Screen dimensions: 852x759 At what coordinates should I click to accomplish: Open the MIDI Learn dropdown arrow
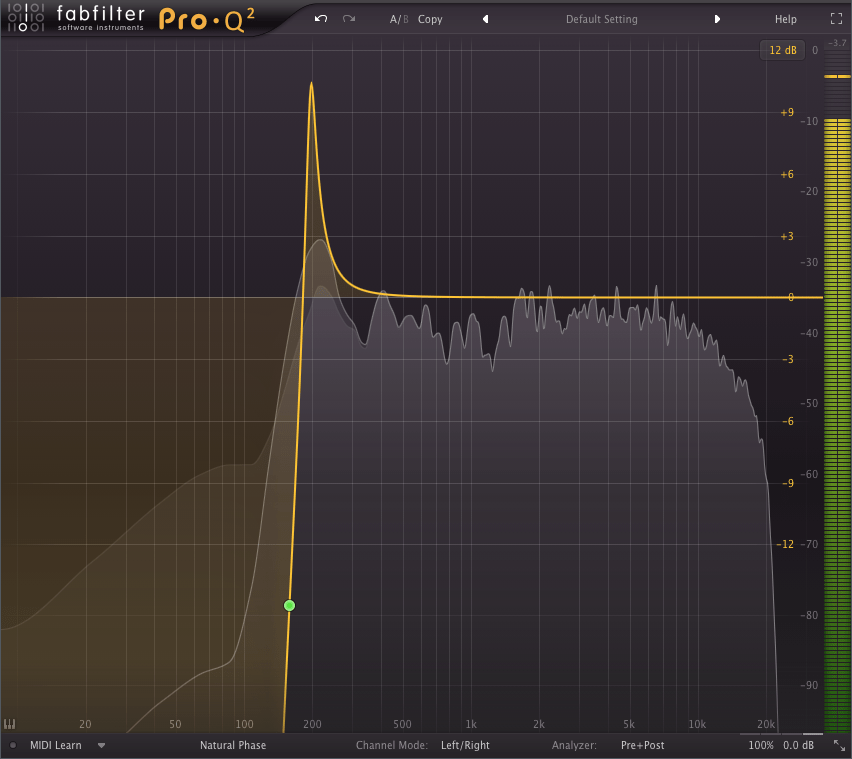point(101,745)
